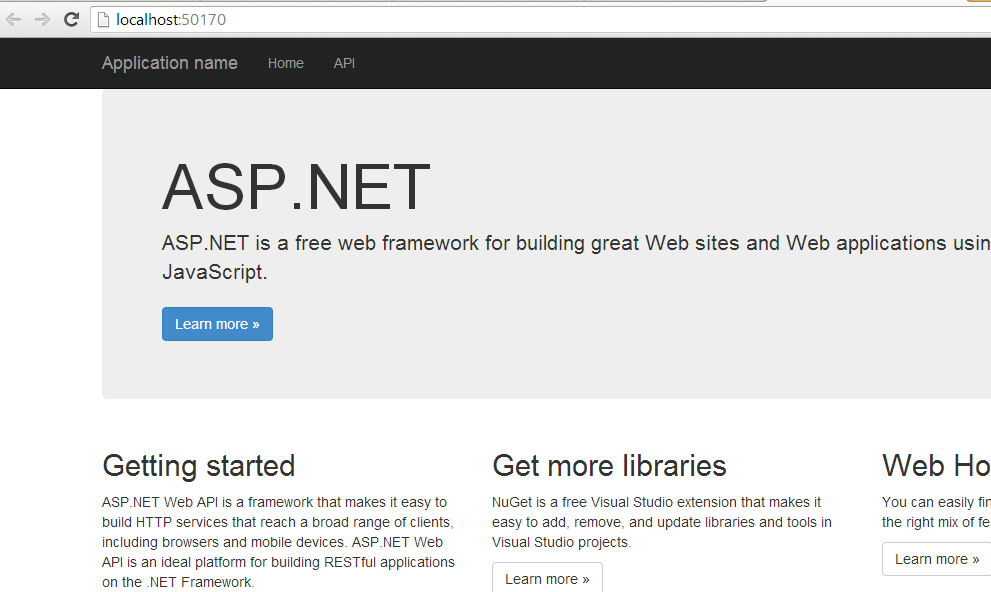Screen dimensions: 991x592
Task: Click the page icon beside localhost URL
Action: (x=103, y=20)
